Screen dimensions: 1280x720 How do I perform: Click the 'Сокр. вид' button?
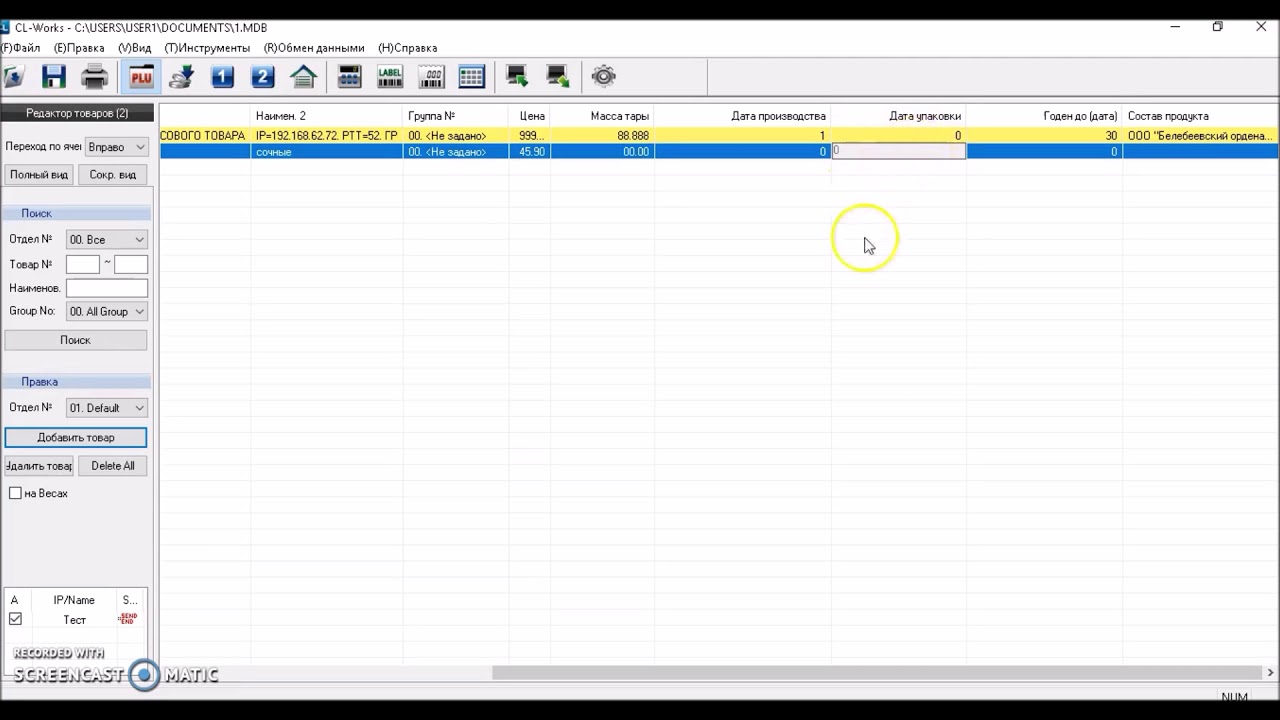pyautogui.click(x=113, y=175)
